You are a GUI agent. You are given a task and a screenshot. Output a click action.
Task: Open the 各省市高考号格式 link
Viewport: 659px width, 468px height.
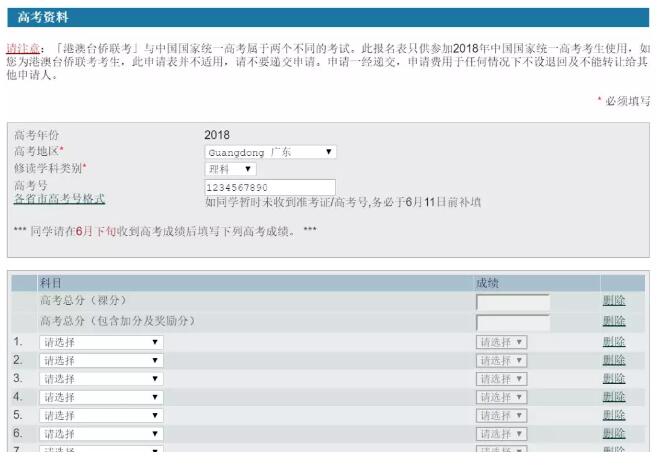pyautogui.click(x=59, y=199)
